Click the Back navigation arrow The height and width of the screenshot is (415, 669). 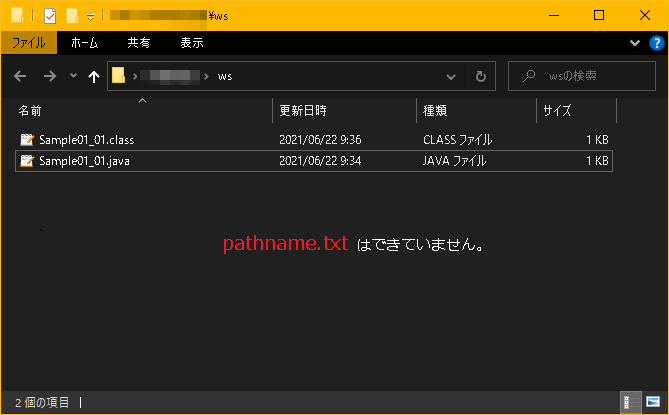point(22,76)
